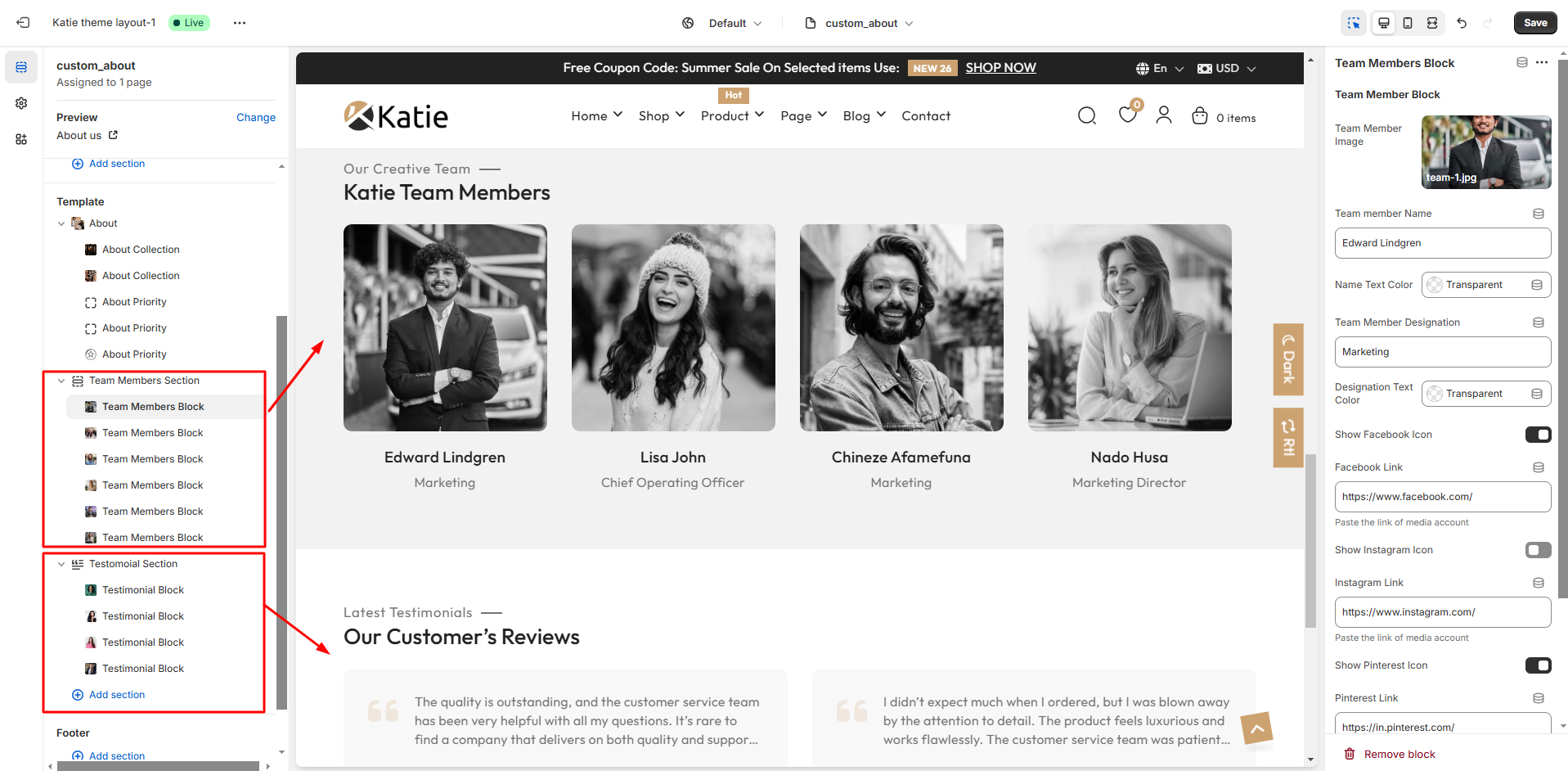Open the custom_about template dropdown

coord(859,23)
